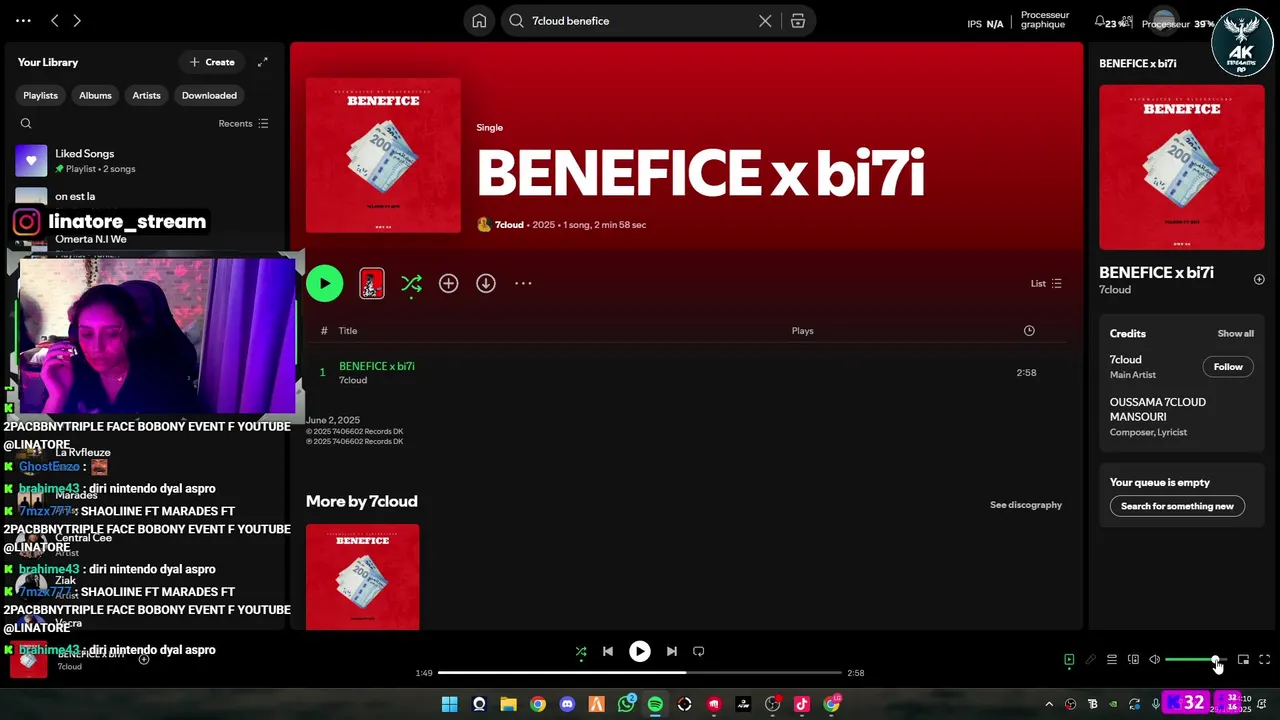This screenshot has height=720, width=1280.
Task: Open more options for the single
Action: pos(523,284)
